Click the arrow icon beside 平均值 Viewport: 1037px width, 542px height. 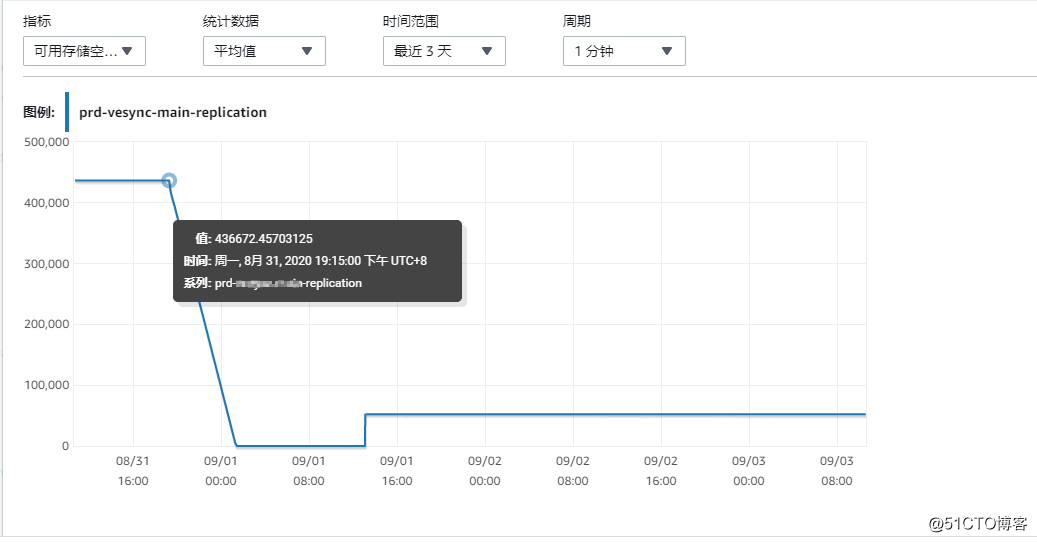coord(307,51)
